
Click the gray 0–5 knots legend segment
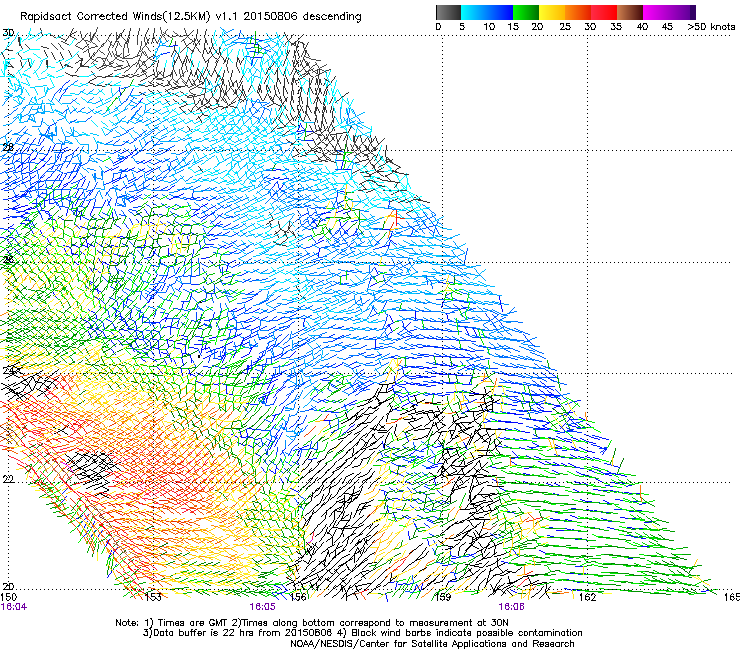click(x=448, y=12)
